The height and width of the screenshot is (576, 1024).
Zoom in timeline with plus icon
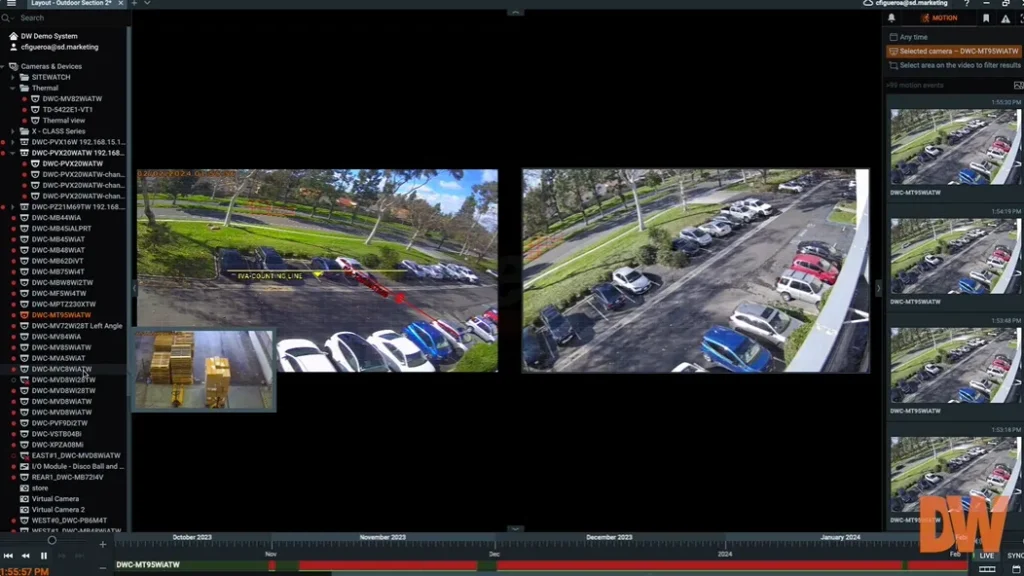coord(103,544)
